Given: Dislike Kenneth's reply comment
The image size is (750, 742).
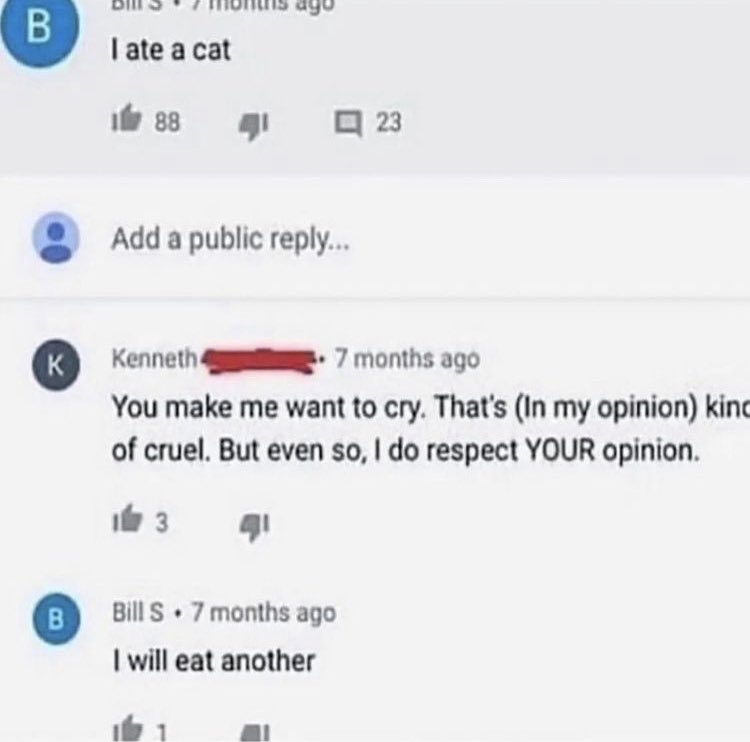Looking at the screenshot, I should click(254, 526).
